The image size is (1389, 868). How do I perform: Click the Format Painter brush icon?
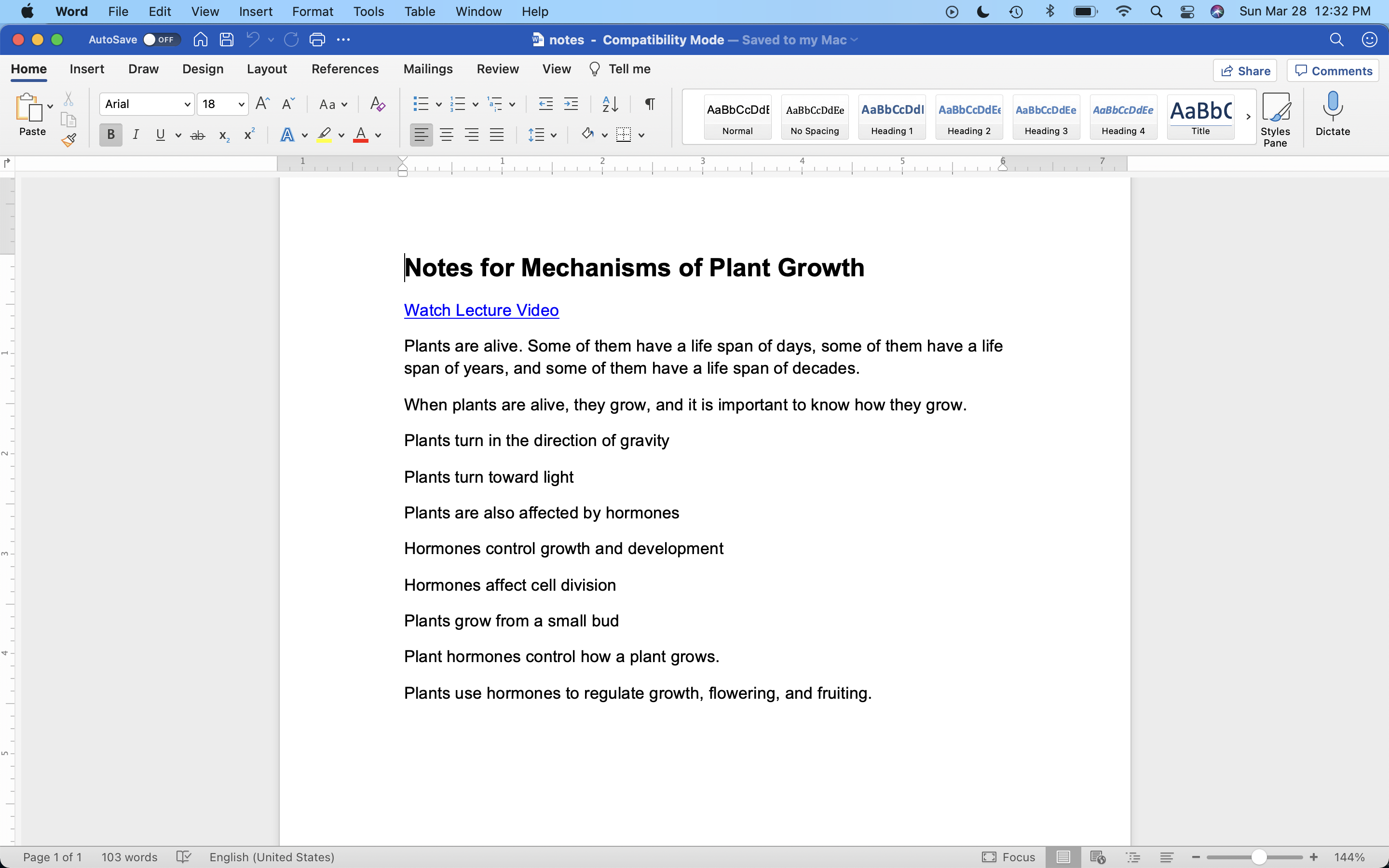(x=69, y=140)
